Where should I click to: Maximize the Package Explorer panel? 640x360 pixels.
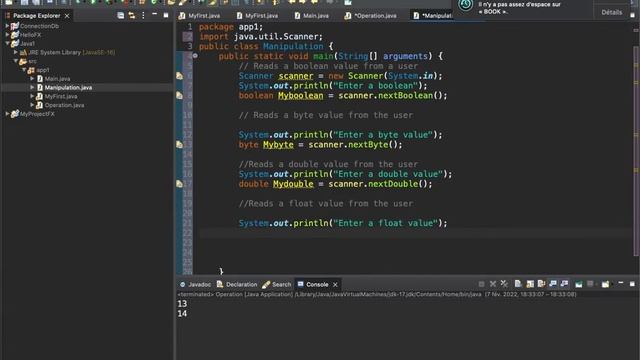[x=166, y=16]
